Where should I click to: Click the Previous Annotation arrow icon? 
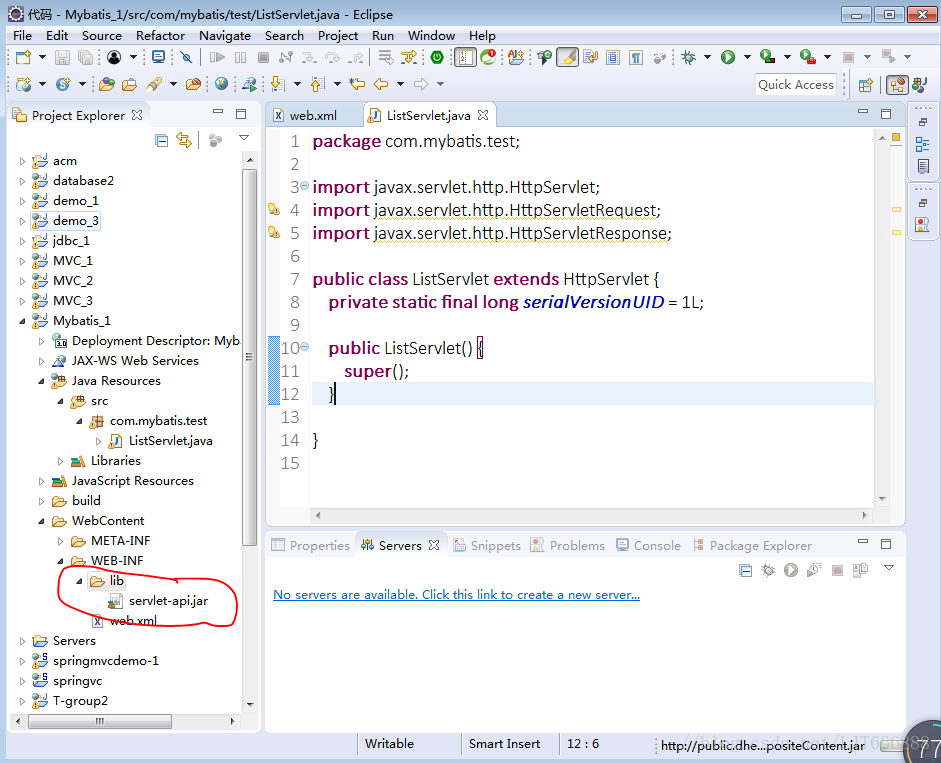[317, 84]
